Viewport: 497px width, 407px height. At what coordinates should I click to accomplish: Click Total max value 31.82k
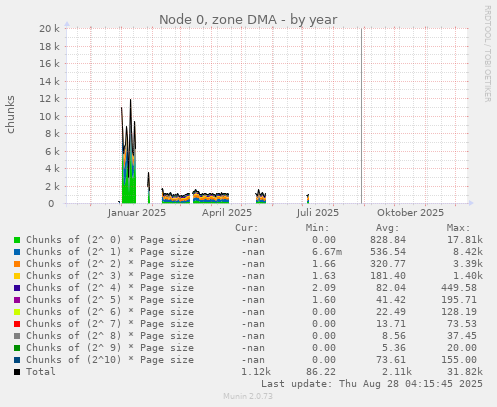(465, 372)
